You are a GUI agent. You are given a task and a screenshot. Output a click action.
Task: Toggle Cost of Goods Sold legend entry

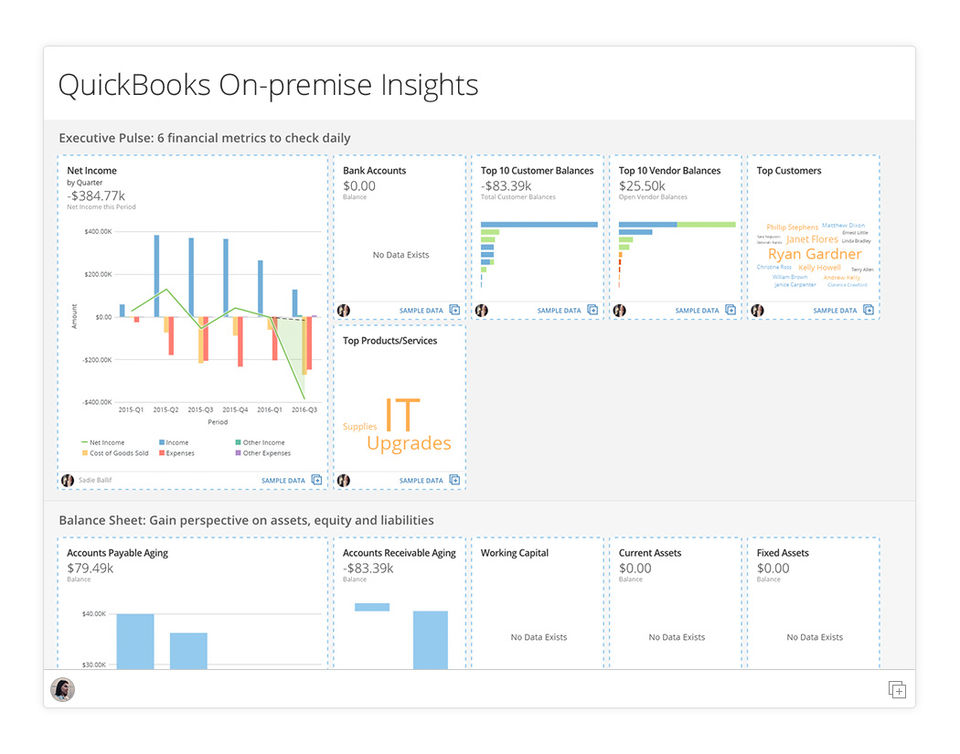[115, 453]
